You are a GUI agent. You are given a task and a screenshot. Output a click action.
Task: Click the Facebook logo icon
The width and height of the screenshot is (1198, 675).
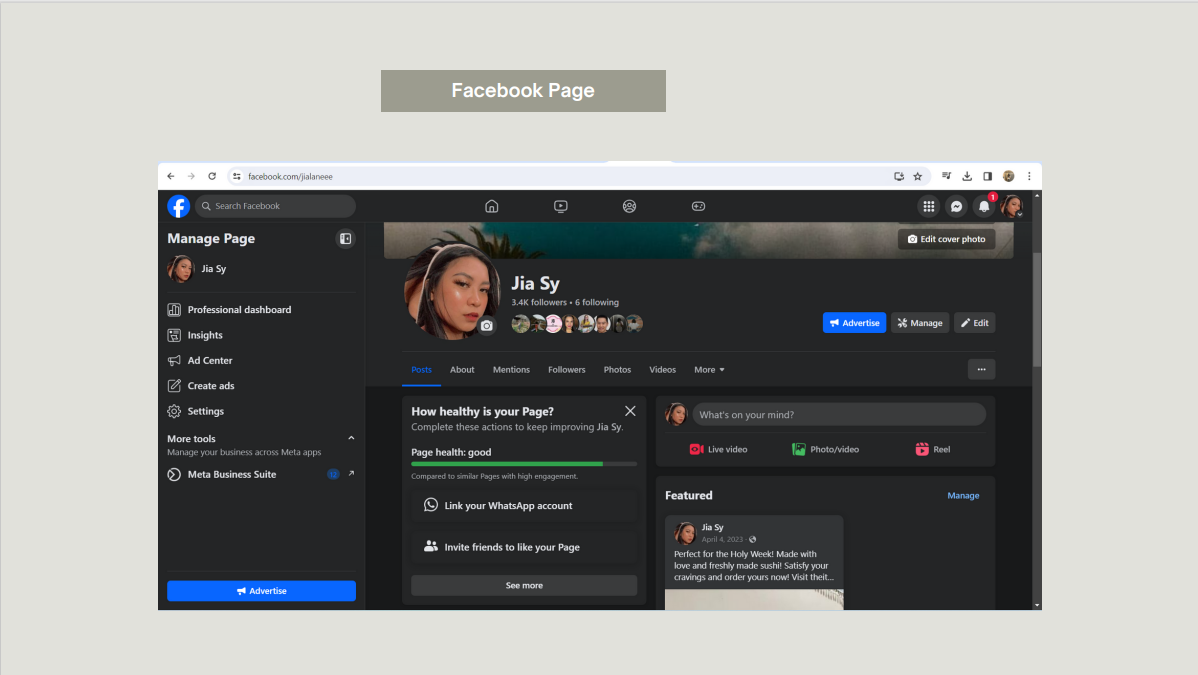pyautogui.click(x=178, y=206)
